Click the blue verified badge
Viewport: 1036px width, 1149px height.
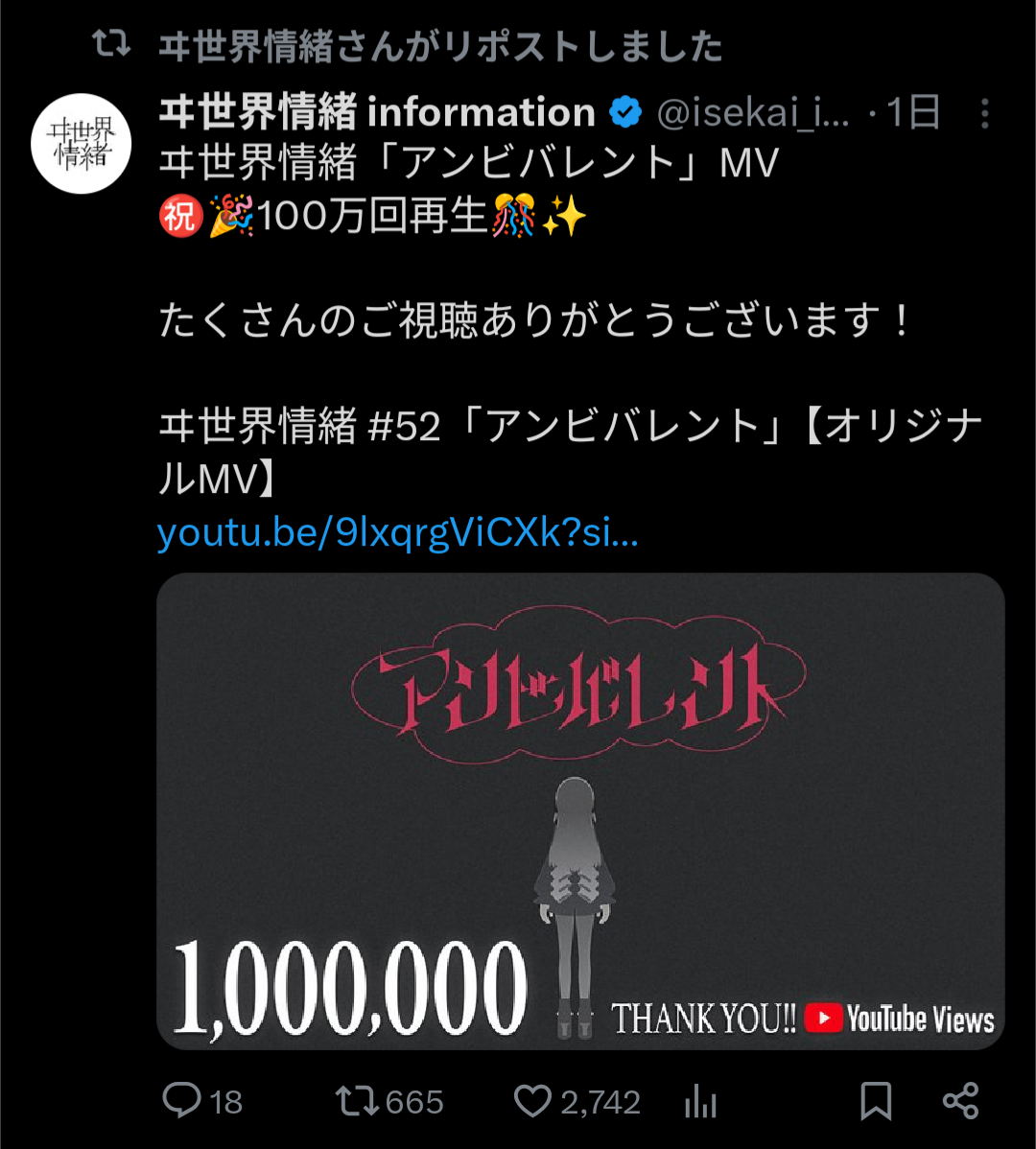625,112
